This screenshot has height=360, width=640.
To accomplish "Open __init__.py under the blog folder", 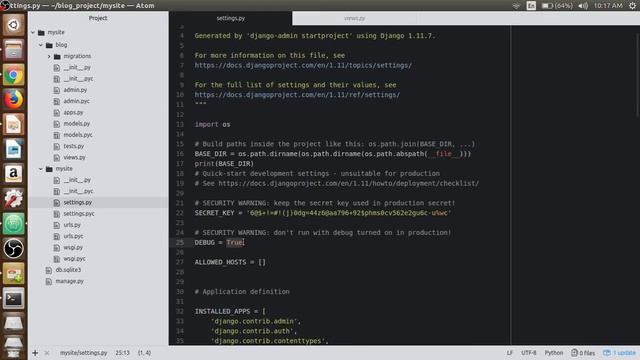I will [x=77, y=68].
